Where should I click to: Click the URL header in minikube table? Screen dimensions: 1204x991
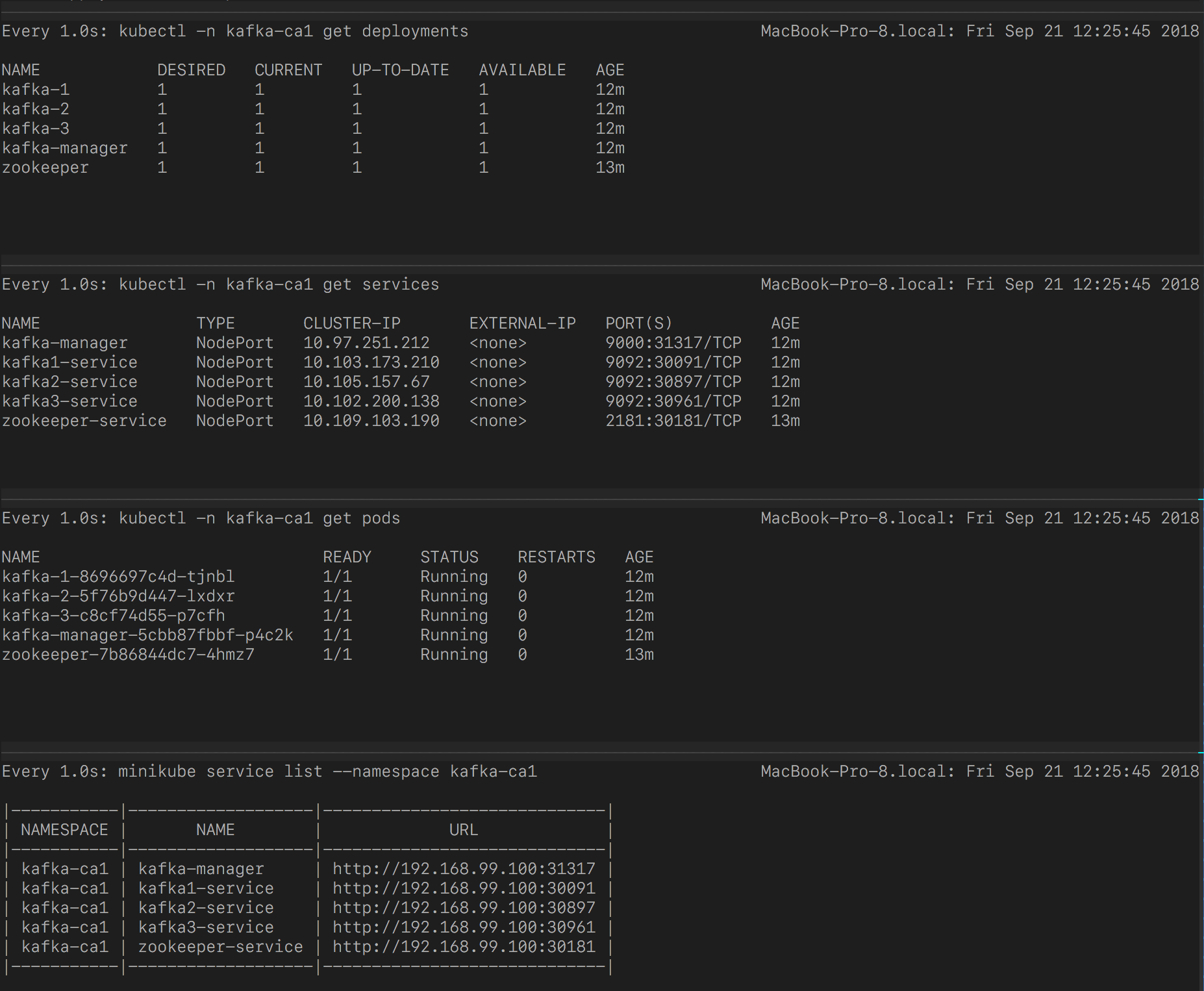point(464,830)
